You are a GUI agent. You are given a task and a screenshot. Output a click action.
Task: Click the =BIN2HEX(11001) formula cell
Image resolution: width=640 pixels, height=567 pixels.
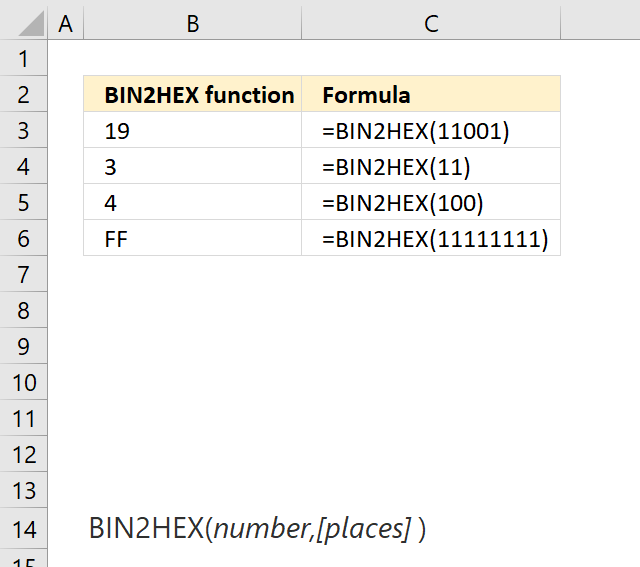pyautogui.click(x=431, y=130)
